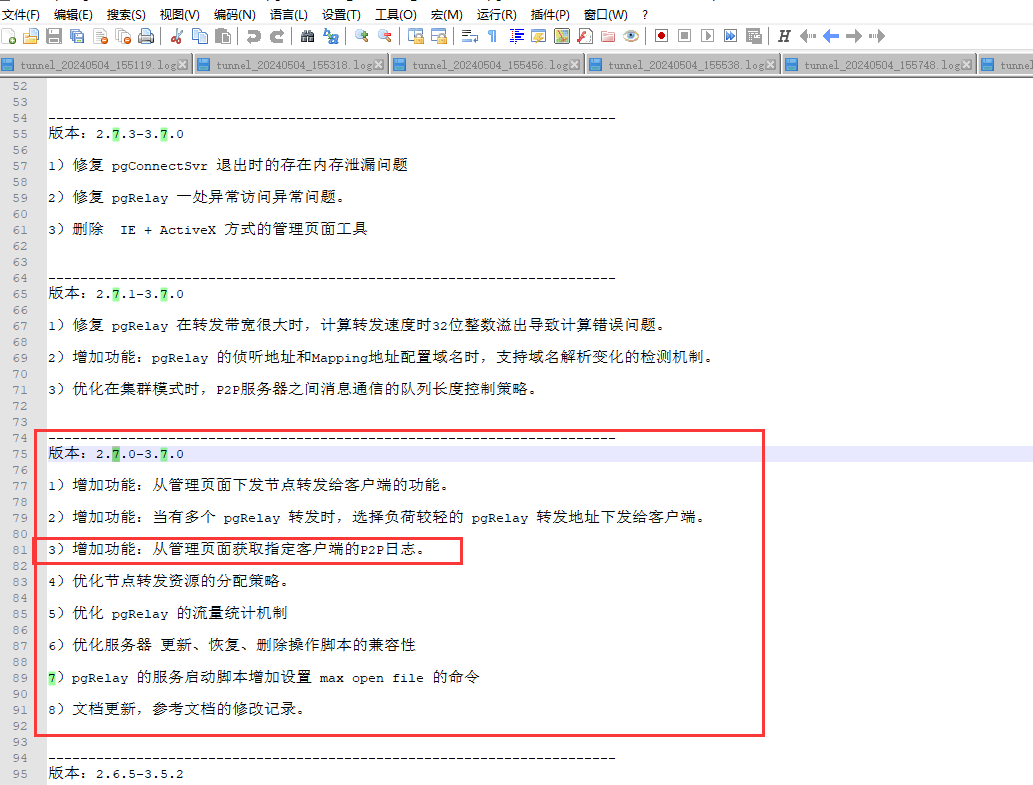Place cursor on line 67 pgRelay text
Image resolution: width=1033 pixels, height=785 pixels.
pos(140,326)
